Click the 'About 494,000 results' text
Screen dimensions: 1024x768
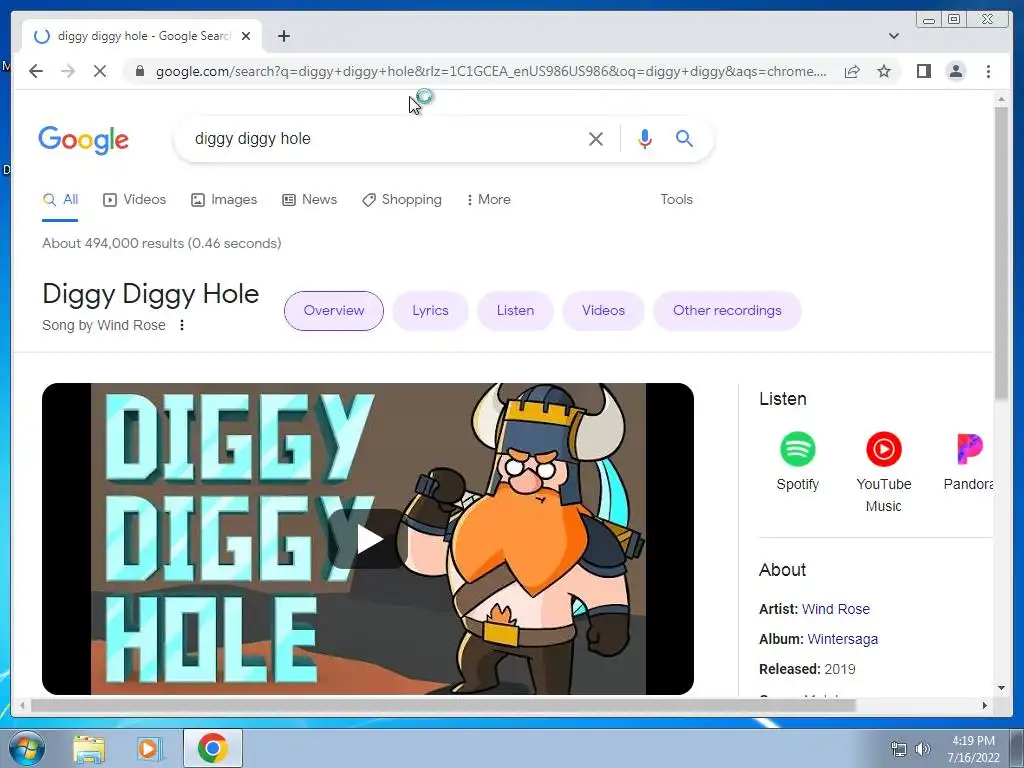(162, 244)
